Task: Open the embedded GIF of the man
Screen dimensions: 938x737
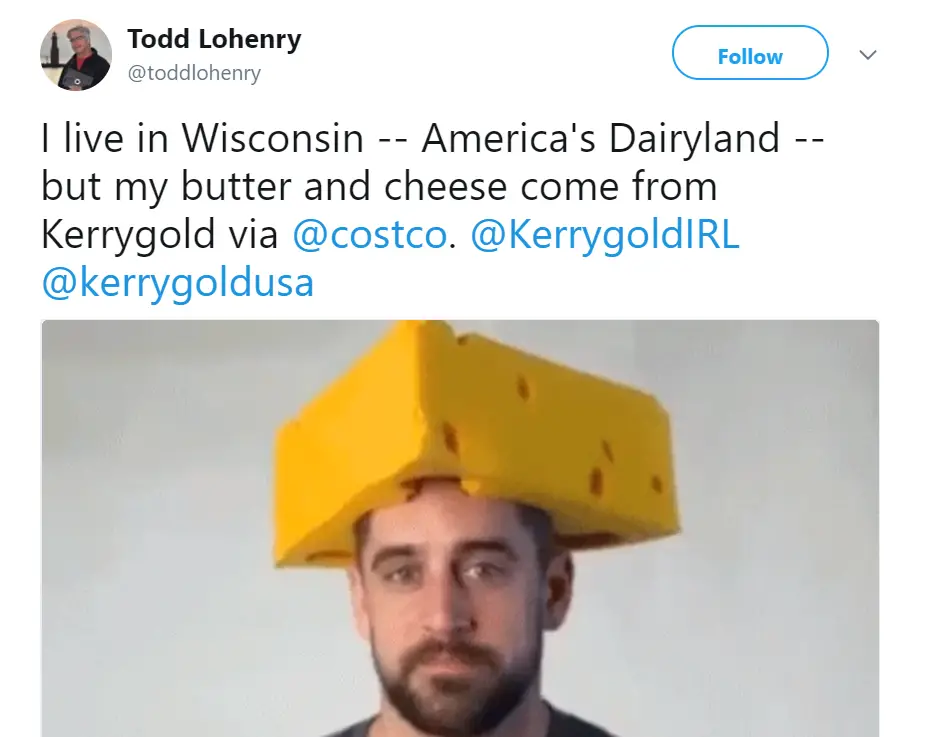Action: 459,529
